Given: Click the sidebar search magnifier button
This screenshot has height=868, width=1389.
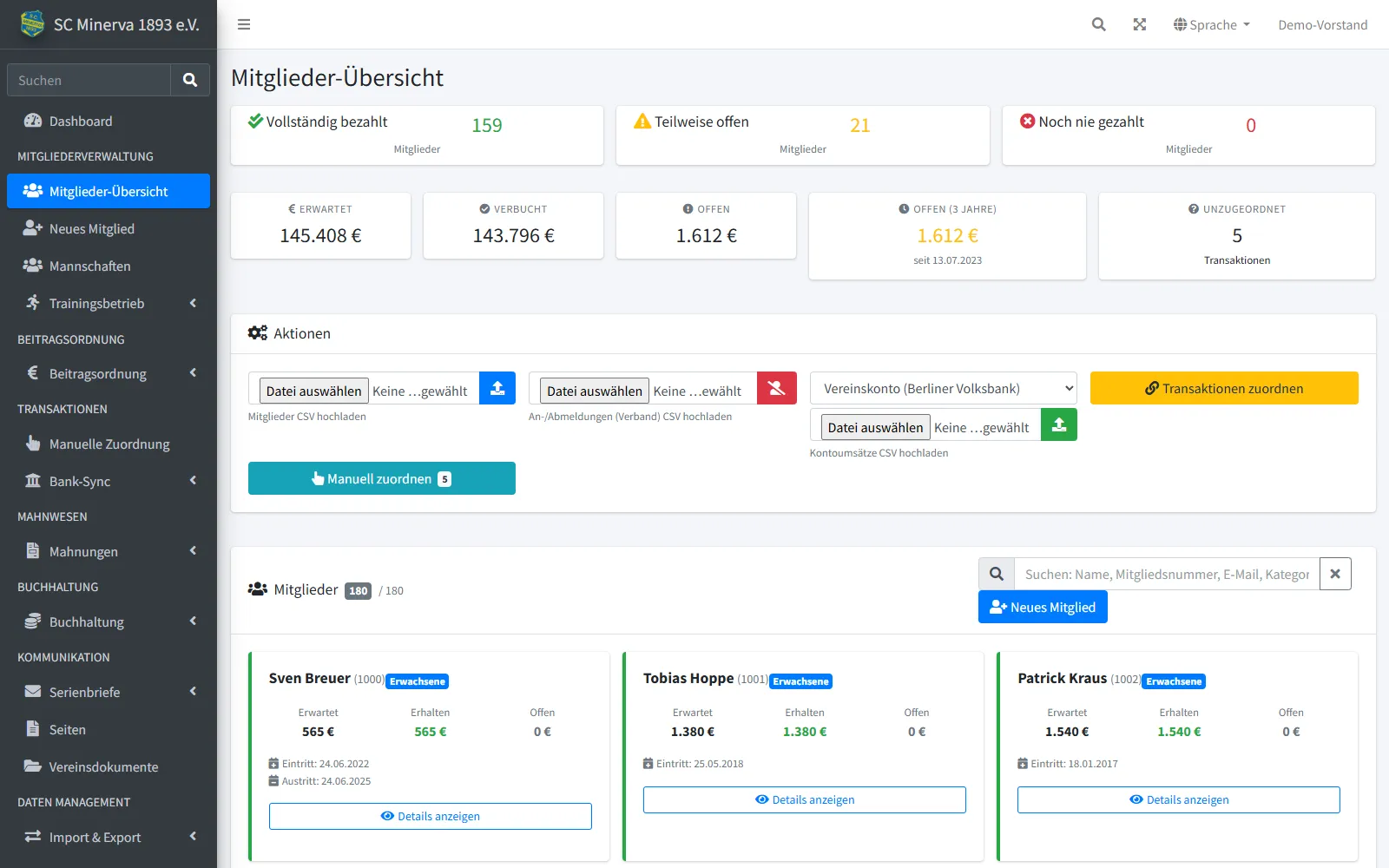Looking at the screenshot, I should 190,80.
